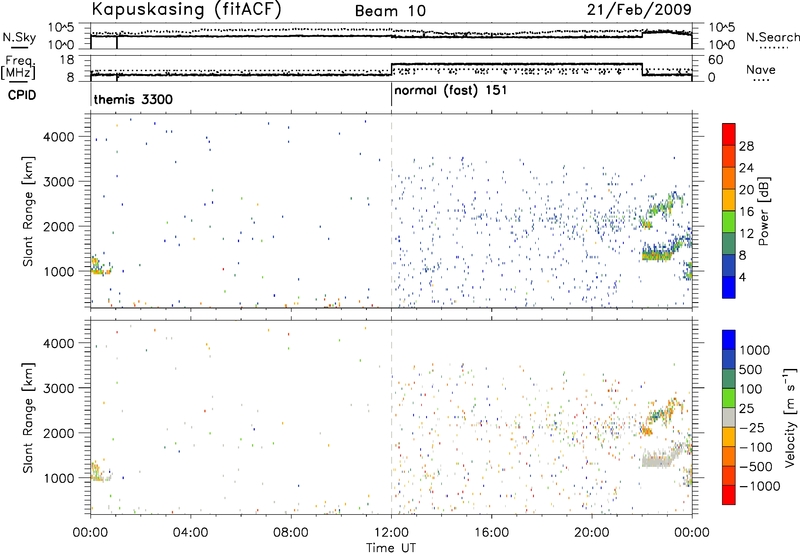Click the '28' value on Power colorbar

(x=746, y=146)
